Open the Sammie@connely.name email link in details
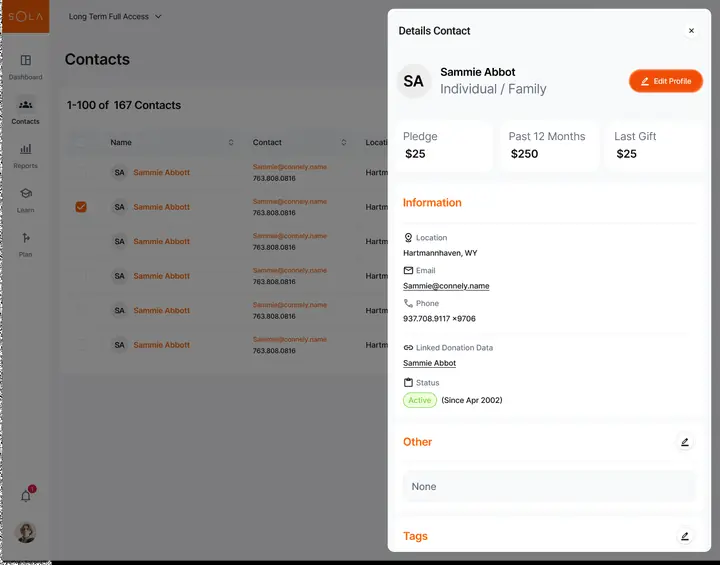The width and height of the screenshot is (720, 565). (446, 286)
